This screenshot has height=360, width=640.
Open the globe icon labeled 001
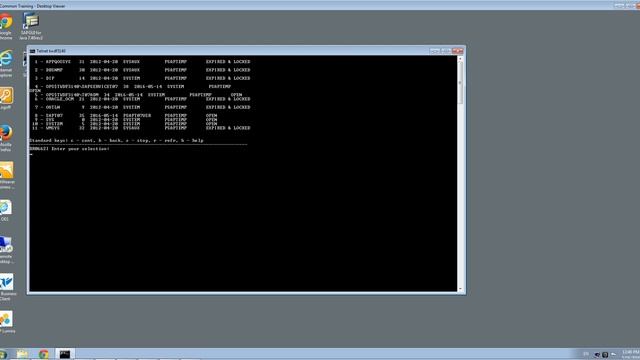coord(6,210)
